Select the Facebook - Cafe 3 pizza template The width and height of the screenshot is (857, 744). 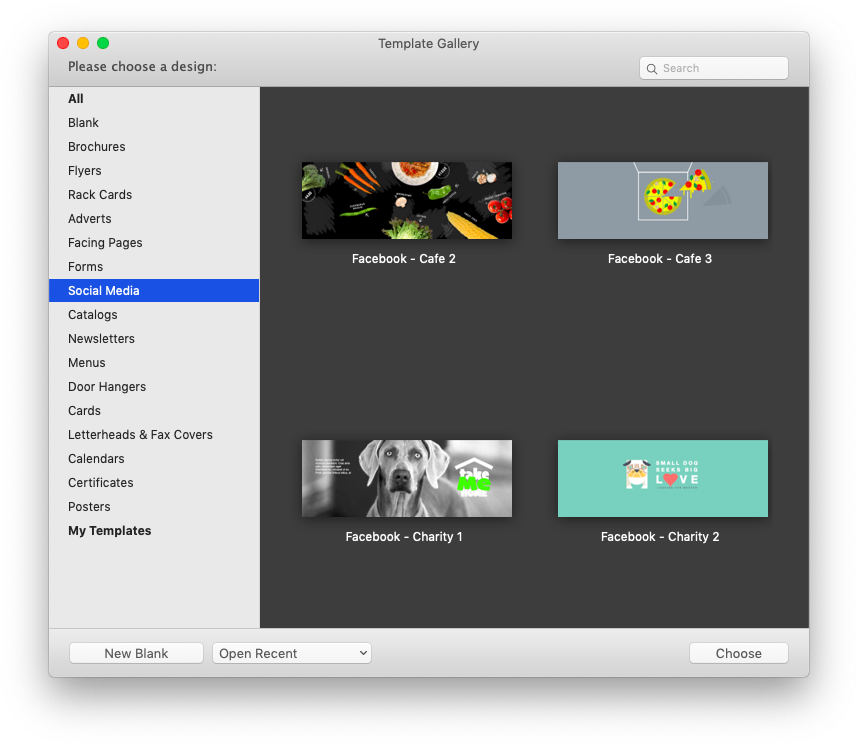pos(662,201)
